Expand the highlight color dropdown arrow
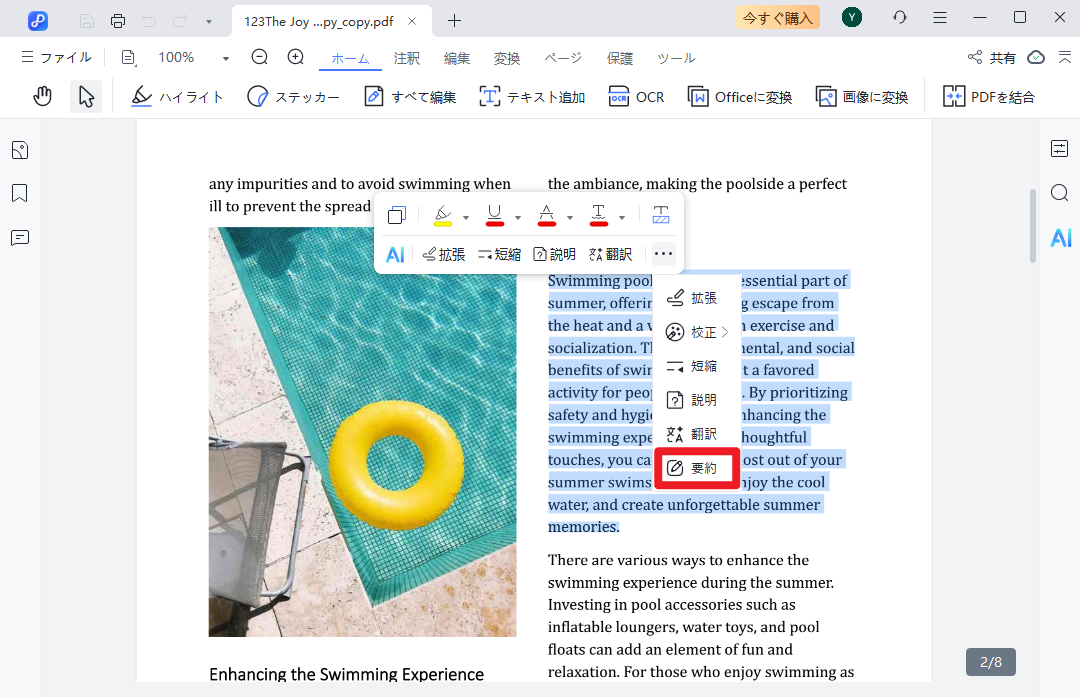 [466, 217]
